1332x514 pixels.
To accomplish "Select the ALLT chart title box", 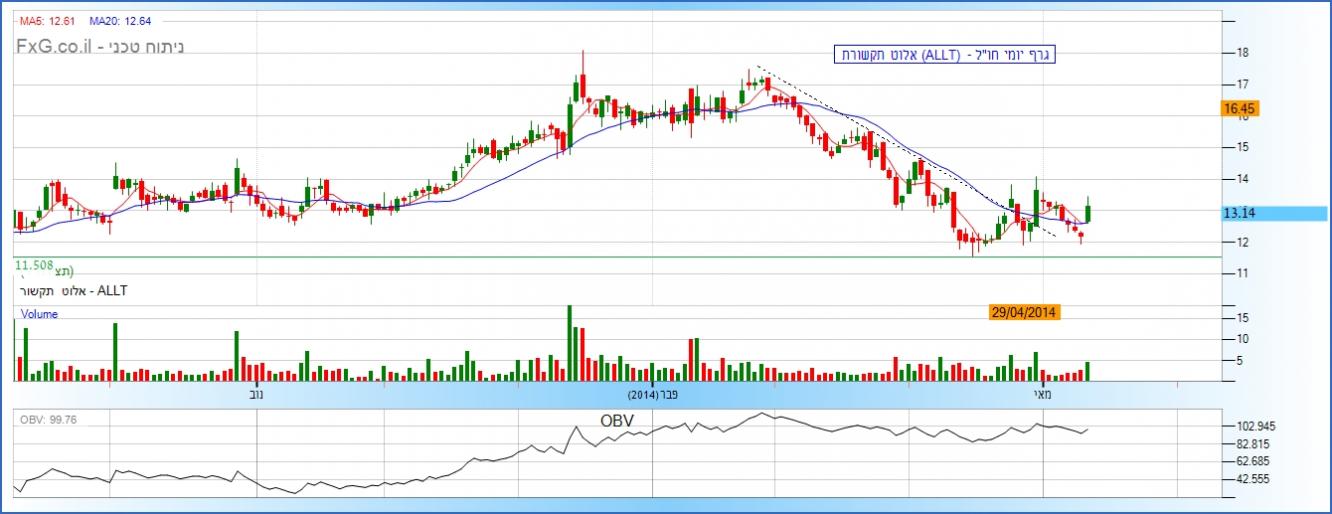I will (946, 55).
